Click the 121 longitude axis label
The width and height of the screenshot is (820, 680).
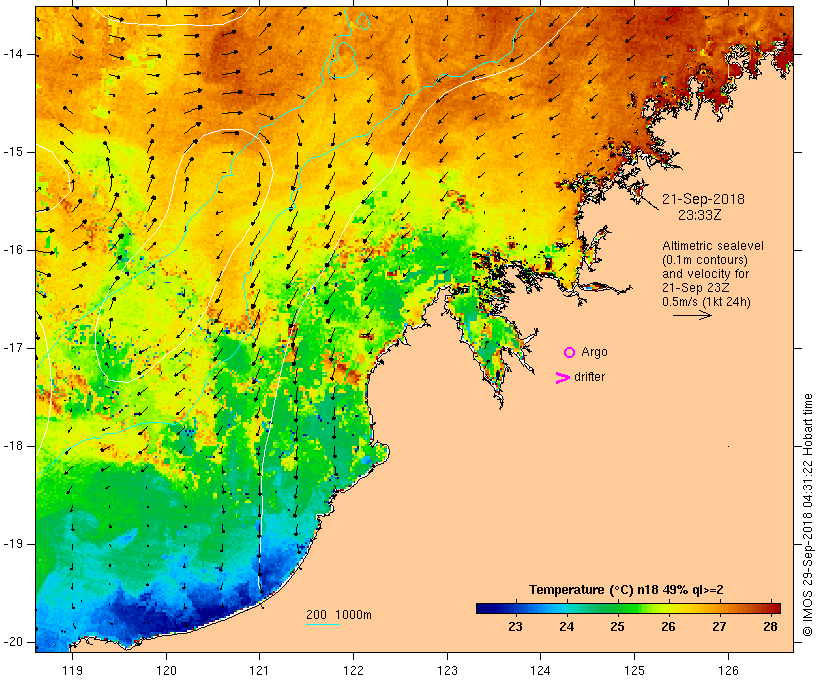tap(259, 670)
